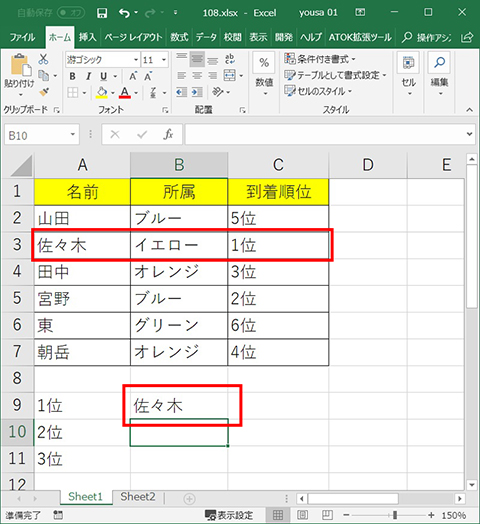The image size is (480, 524).
Task: Toggle align right
Action: point(213,76)
